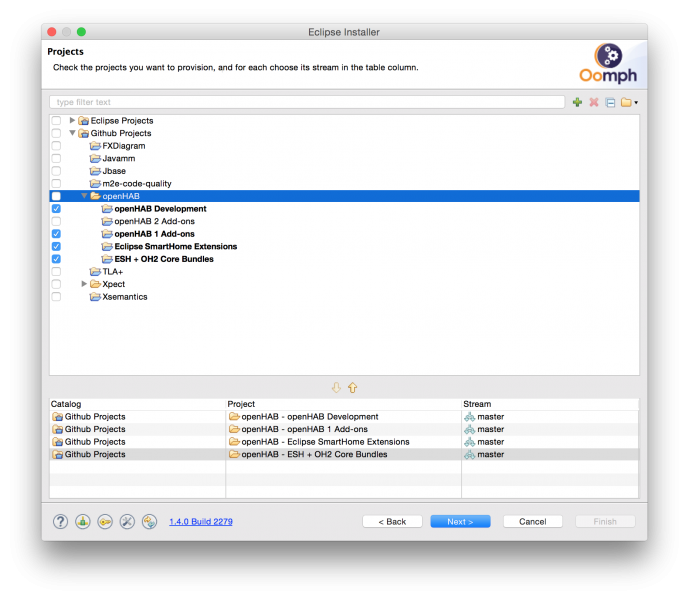The height and width of the screenshot is (600, 689).
Task: Select the TLA+ tree item
Action: pos(112,272)
